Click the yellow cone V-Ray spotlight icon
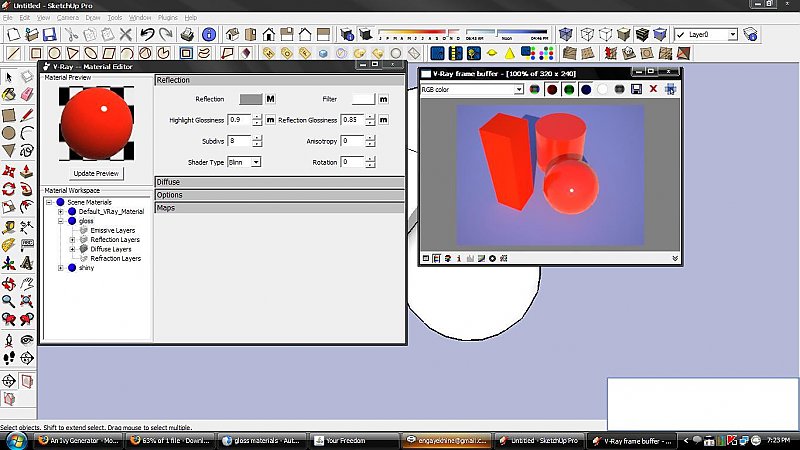800x450 pixels. coord(510,53)
